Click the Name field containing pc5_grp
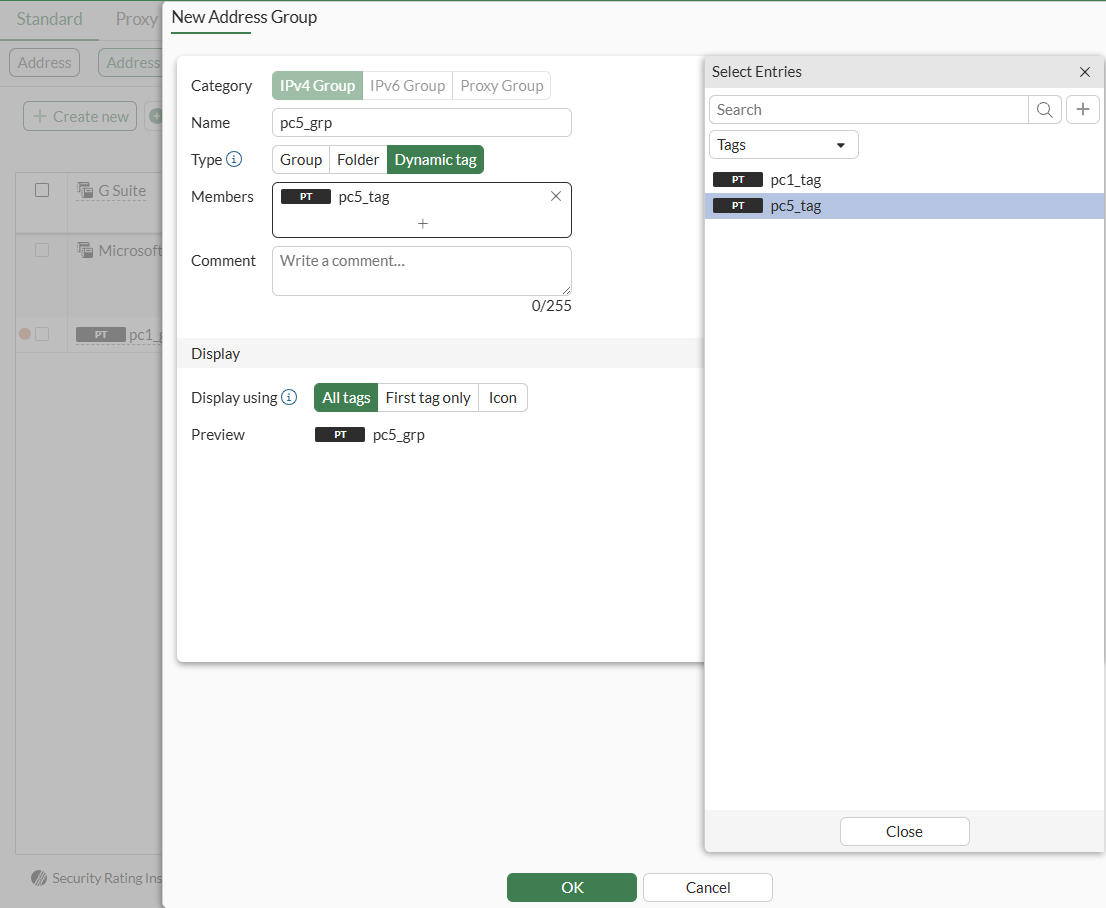This screenshot has height=908, width=1106. coord(421,123)
